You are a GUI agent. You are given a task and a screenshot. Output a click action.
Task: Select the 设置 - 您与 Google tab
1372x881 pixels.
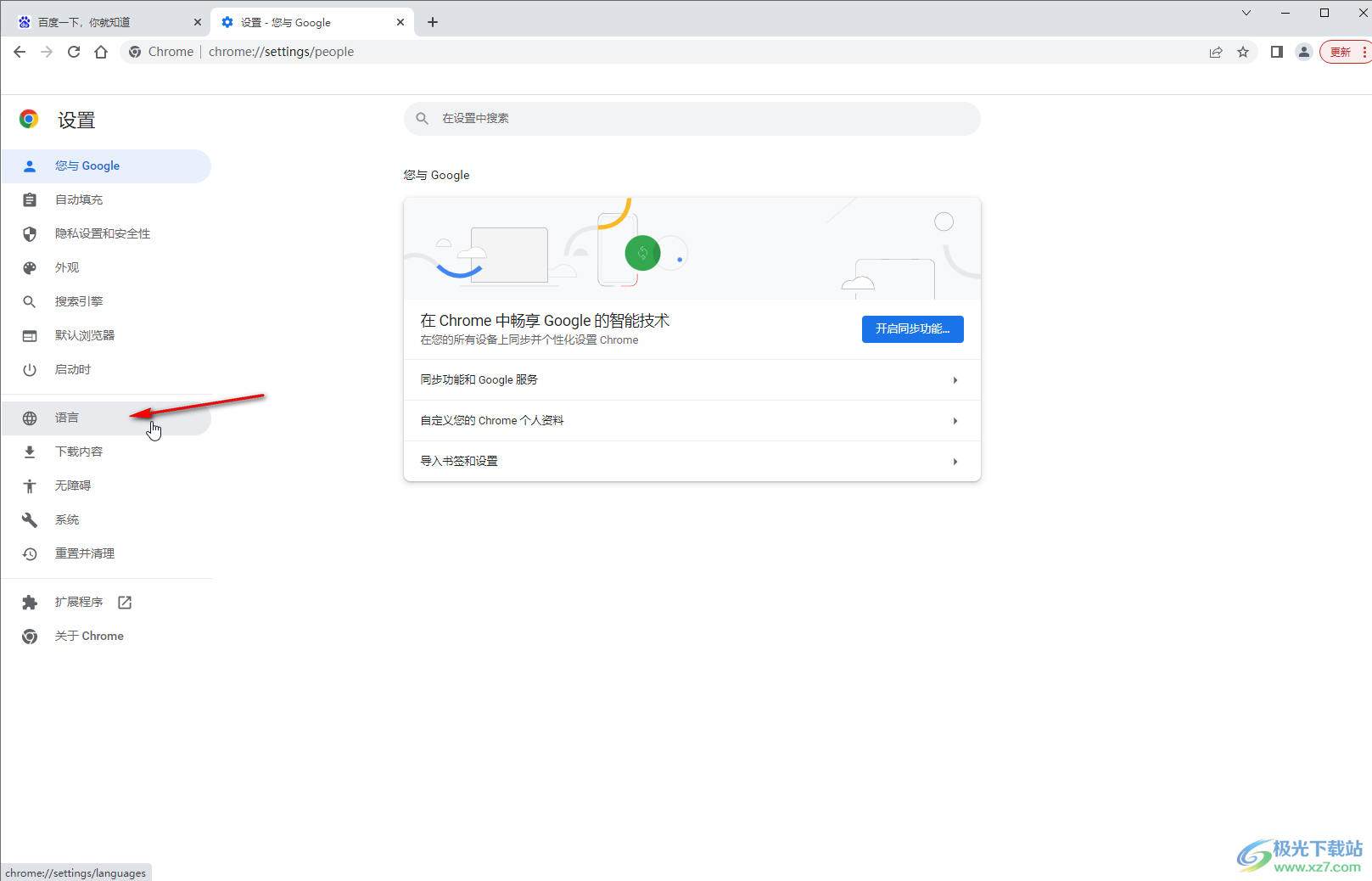(x=312, y=22)
